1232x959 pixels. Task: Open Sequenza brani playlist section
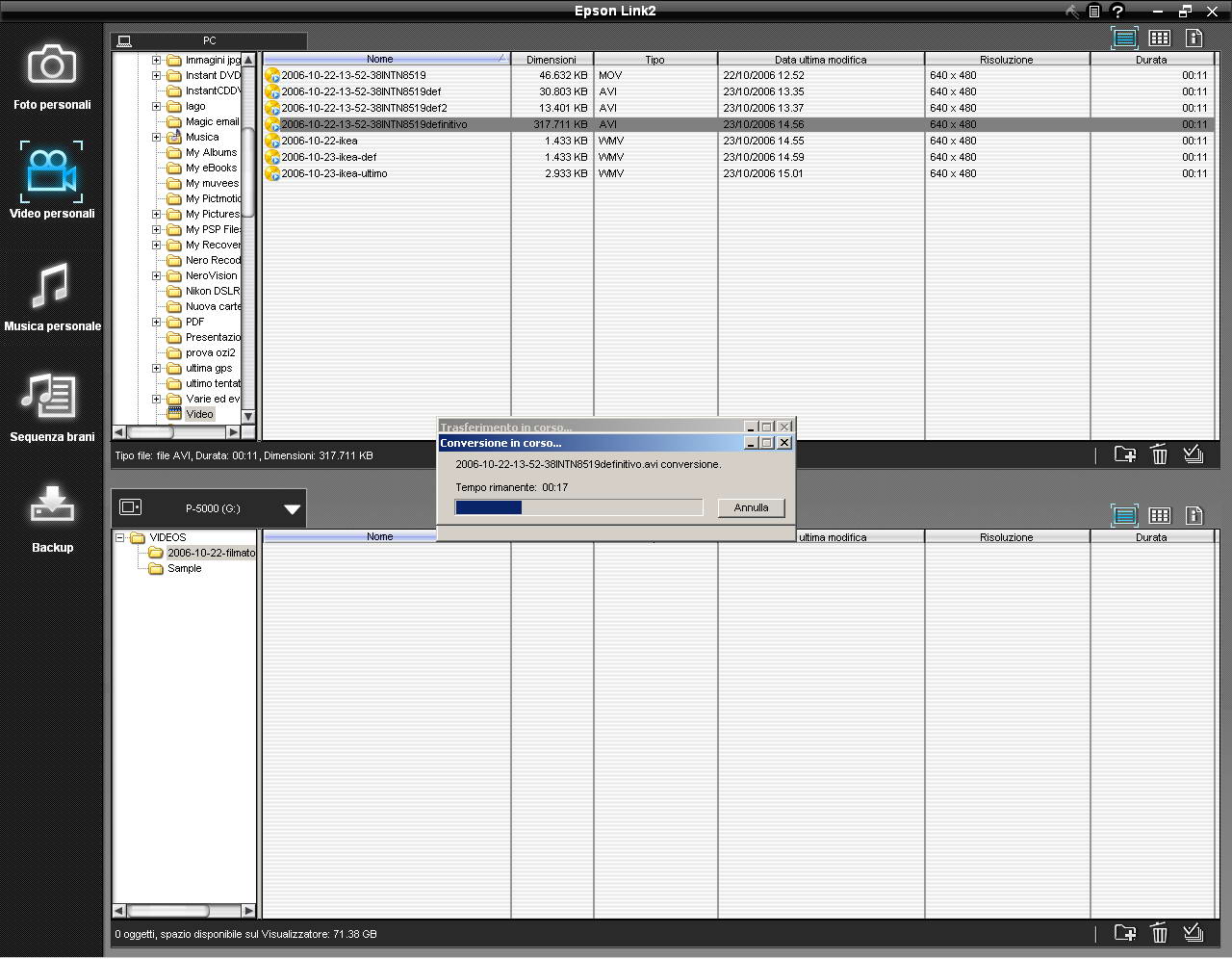point(52,407)
